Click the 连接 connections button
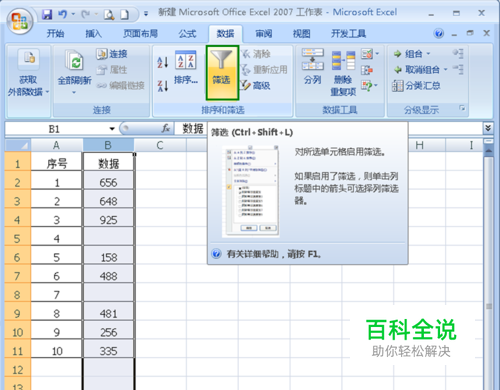Image resolution: width=500 pixels, height=390 pixels. click(112, 54)
